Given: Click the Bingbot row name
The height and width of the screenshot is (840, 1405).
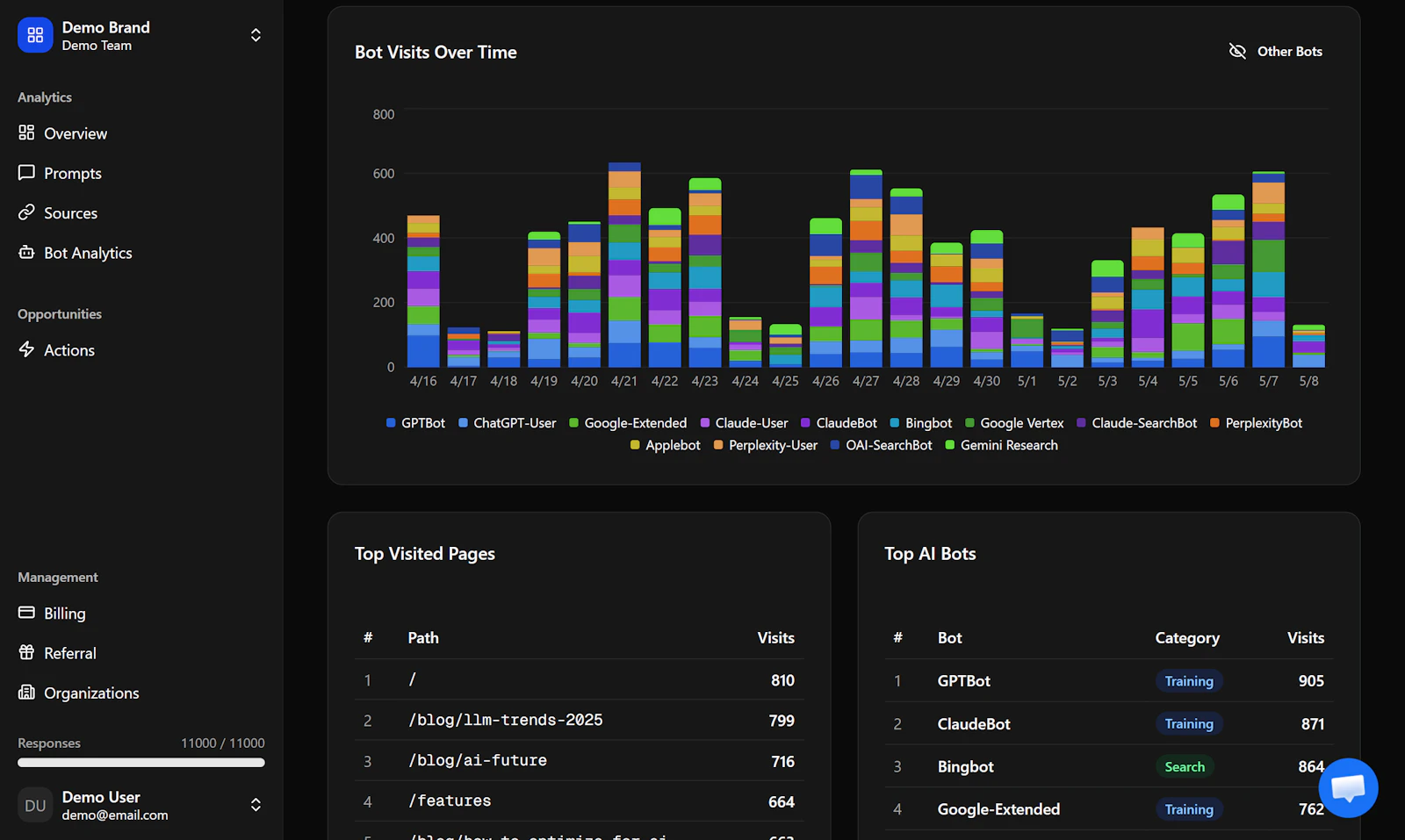Looking at the screenshot, I should 965,766.
